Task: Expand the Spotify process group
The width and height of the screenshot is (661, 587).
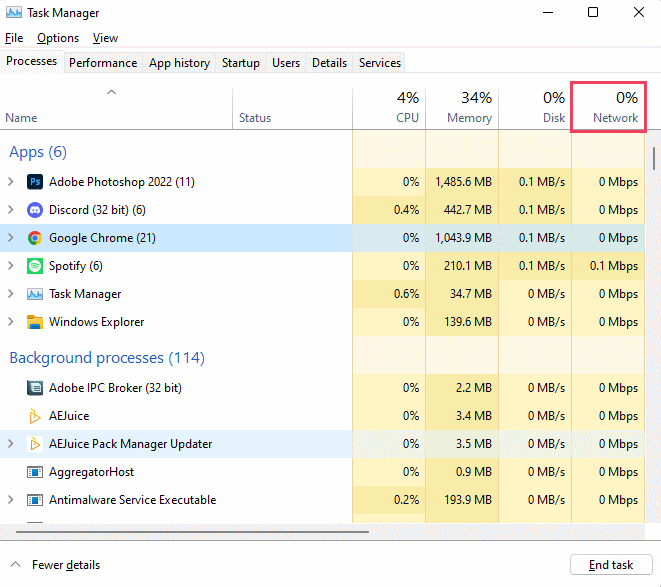Action: [11, 266]
